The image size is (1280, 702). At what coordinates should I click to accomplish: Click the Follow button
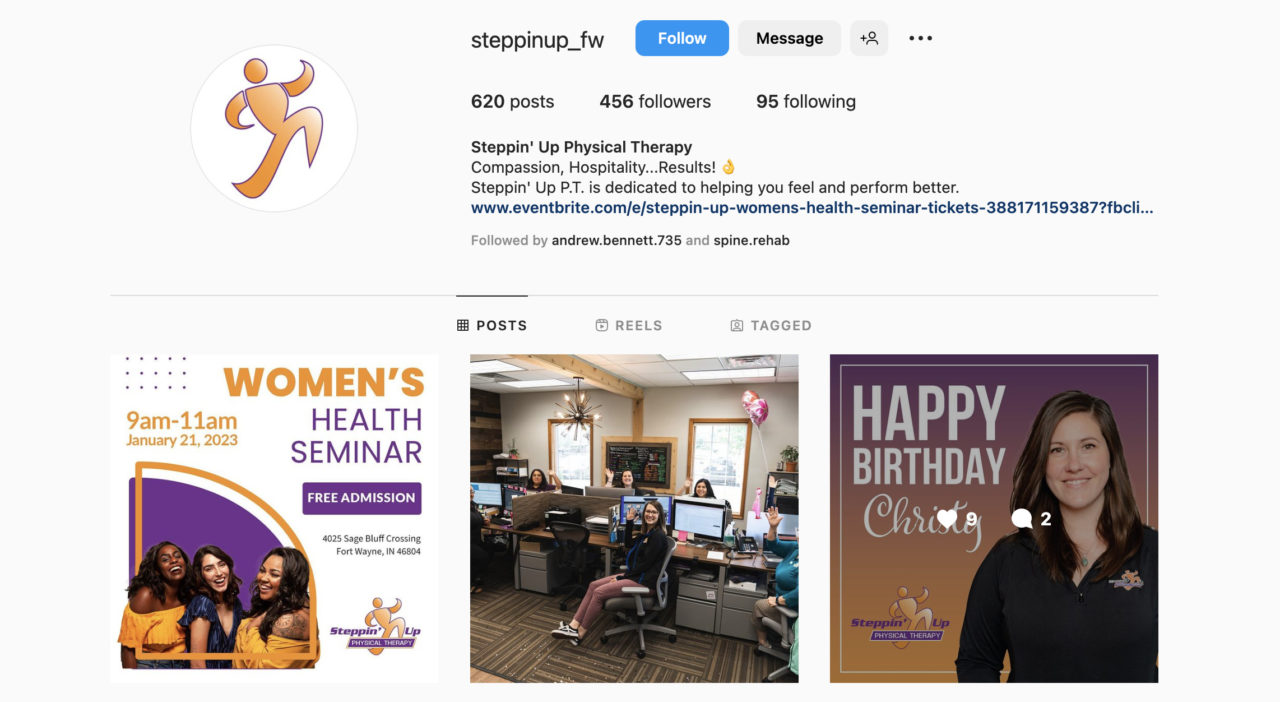tap(682, 38)
